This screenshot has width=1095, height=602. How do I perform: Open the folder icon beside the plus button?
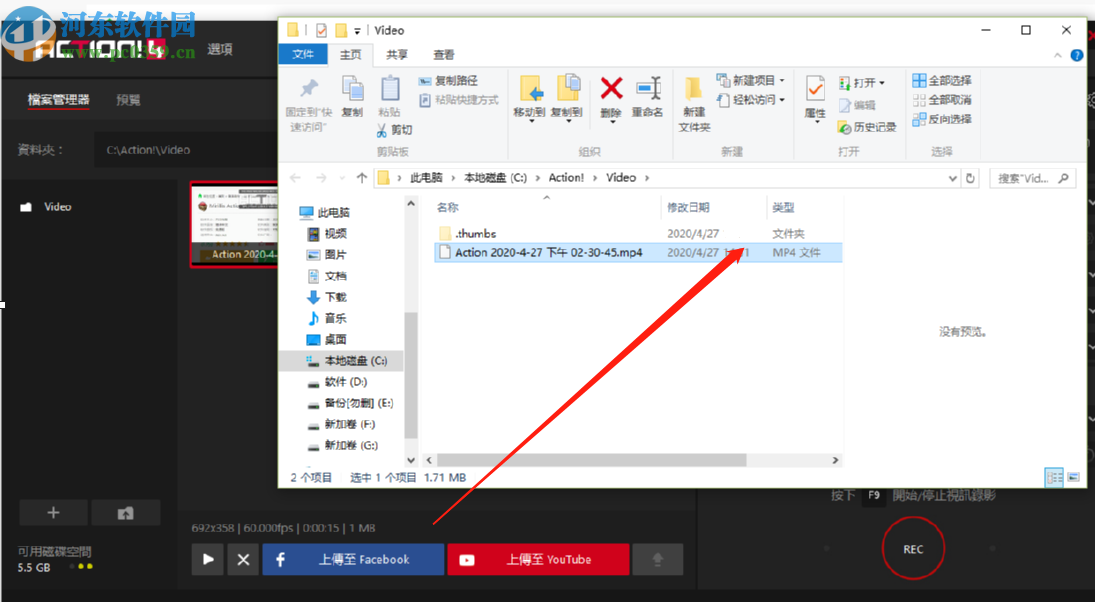[x=126, y=512]
